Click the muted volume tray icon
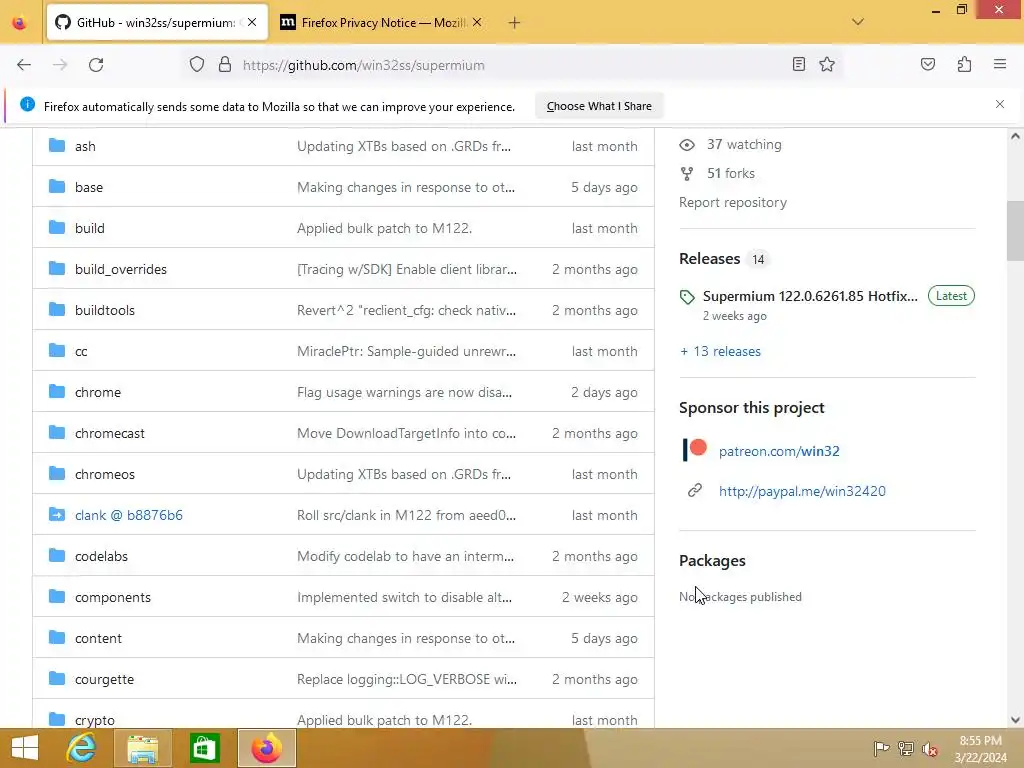The height and width of the screenshot is (768, 1024). coord(930,749)
